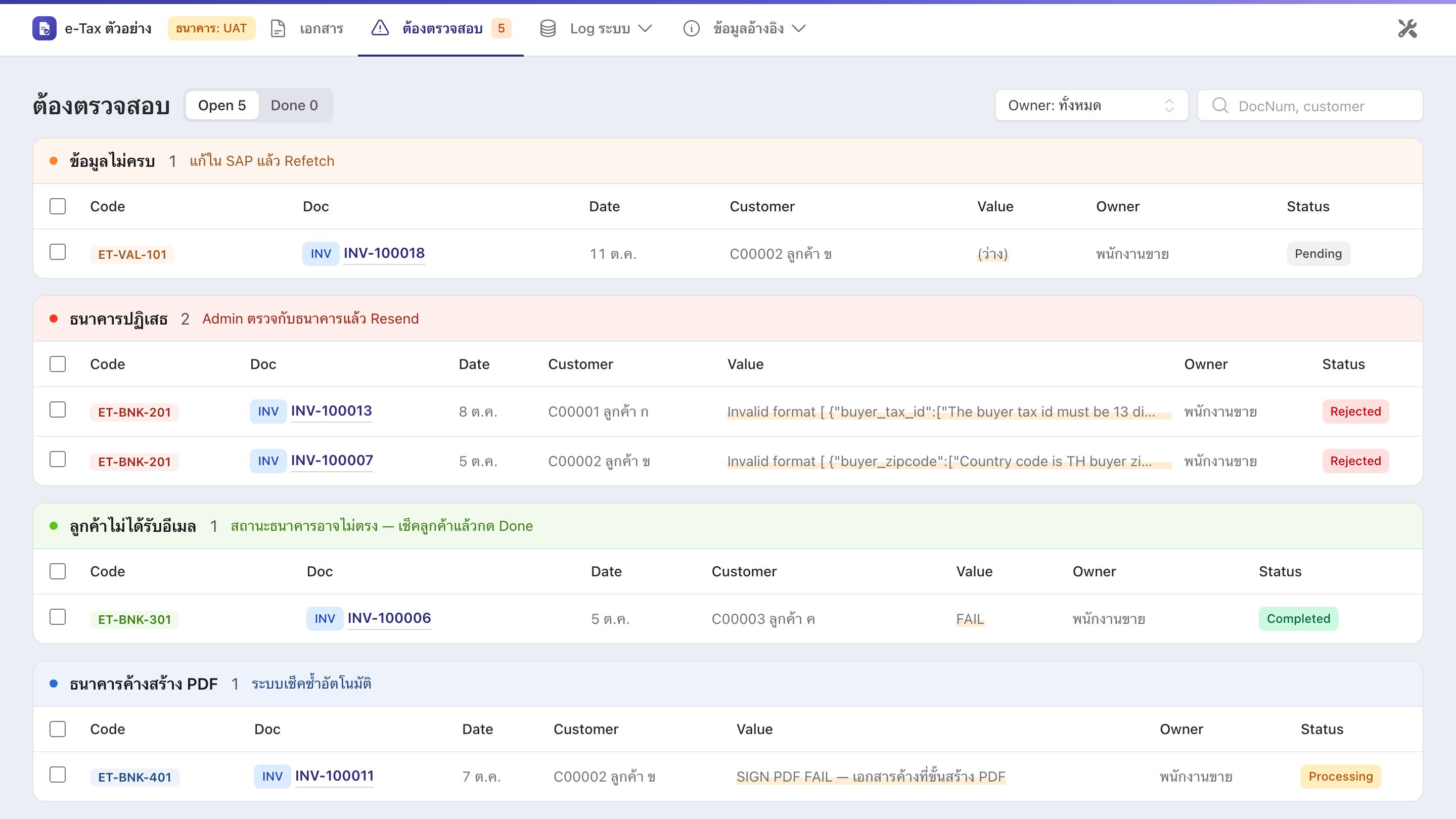Tick select-all checkbox in ธนาคารปฏิเสธ table
1456x819 pixels.
pos(58,364)
